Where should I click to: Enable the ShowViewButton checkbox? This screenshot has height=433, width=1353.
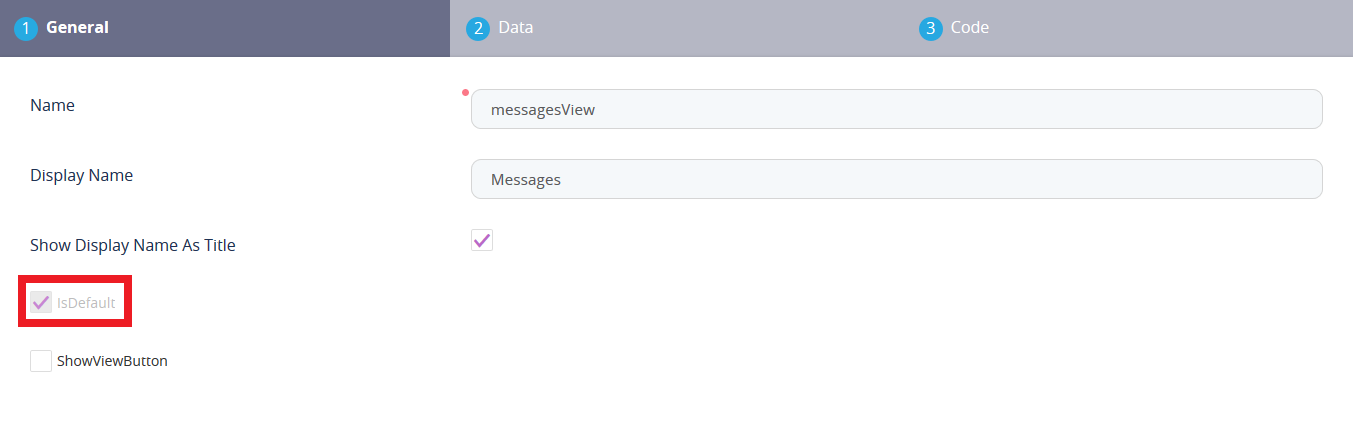(x=41, y=361)
